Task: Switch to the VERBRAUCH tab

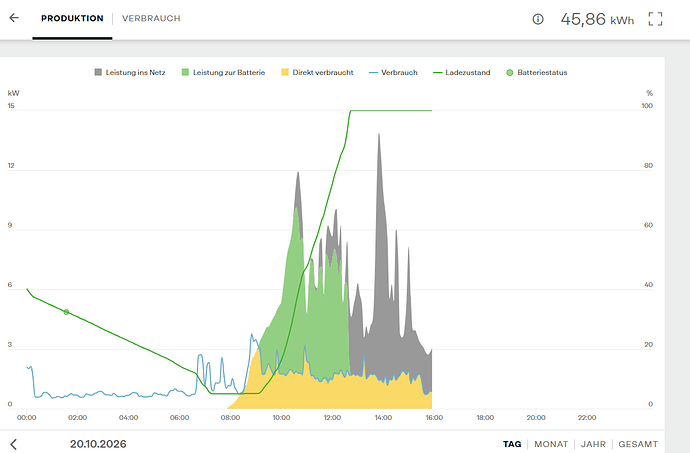Action: (151, 18)
